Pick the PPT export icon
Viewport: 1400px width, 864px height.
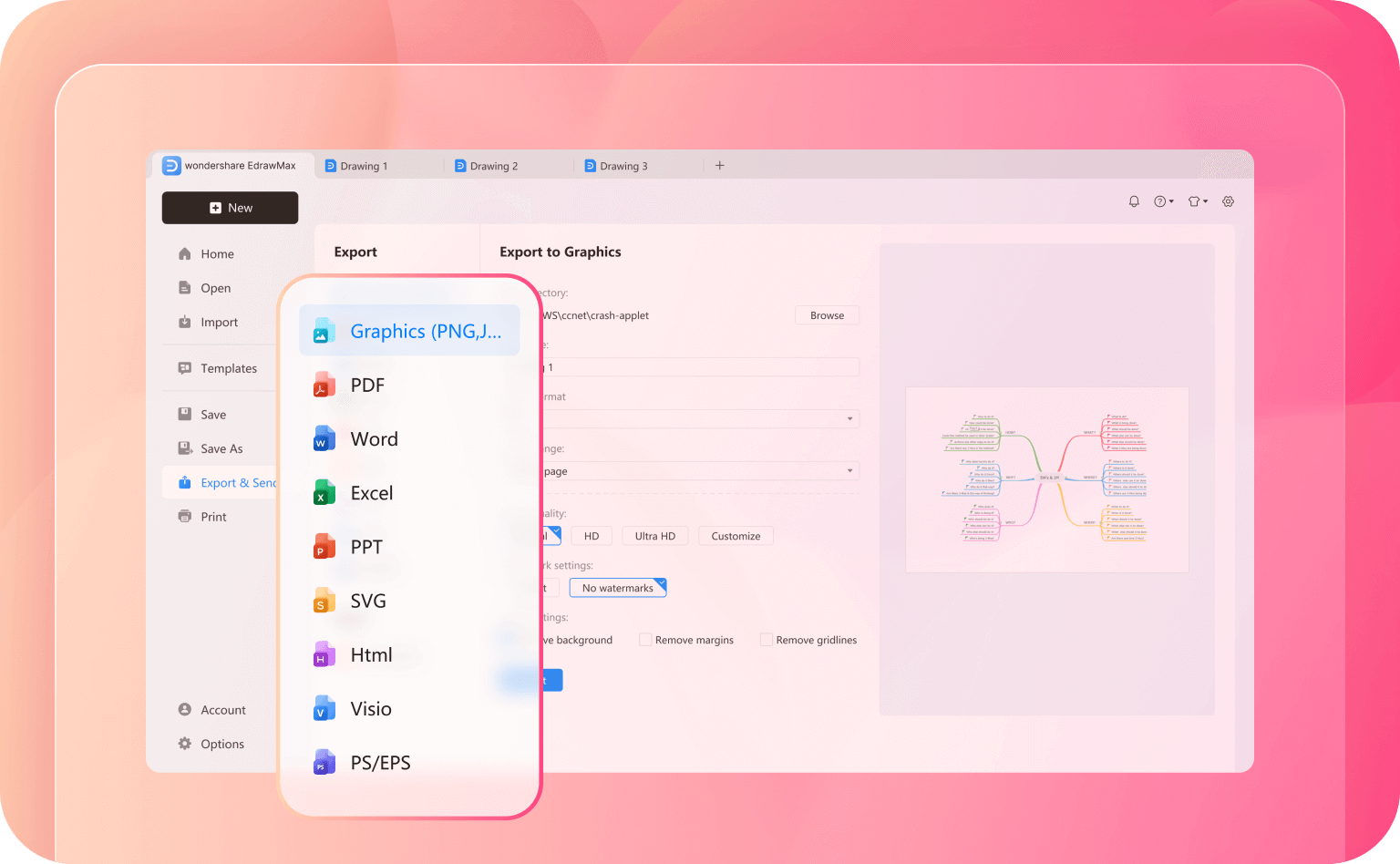[323, 547]
